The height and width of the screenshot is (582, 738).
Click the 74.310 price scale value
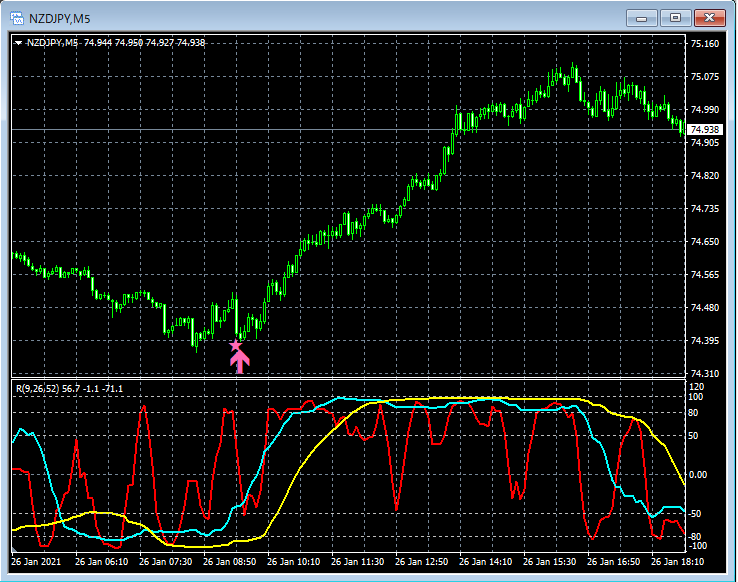[705, 374]
